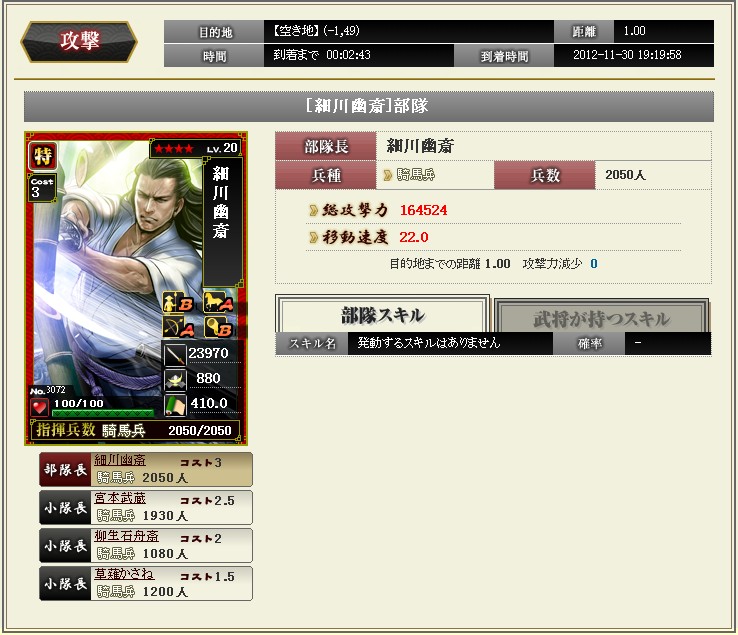Image resolution: width=738 pixels, height=635 pixels.
Task: Click the strategy scroll icon beside 410.0
Action: [175, 405]
